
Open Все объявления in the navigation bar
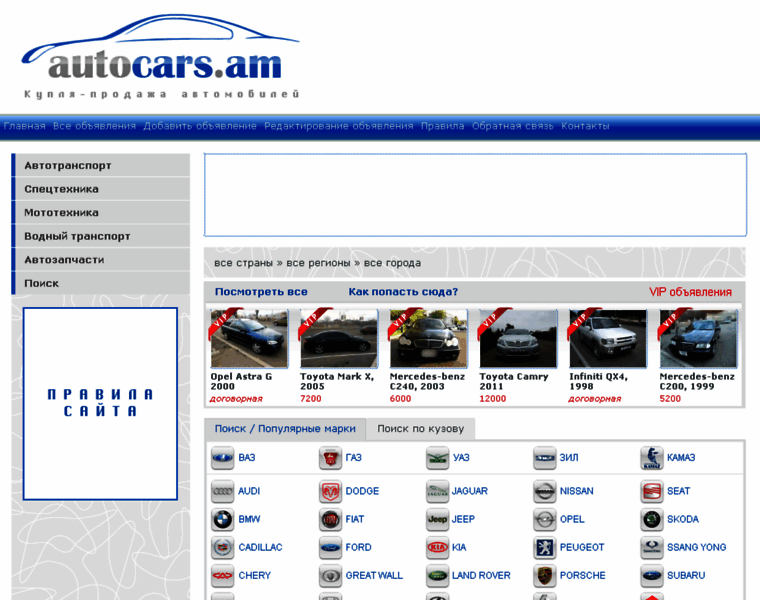(95, 126)
